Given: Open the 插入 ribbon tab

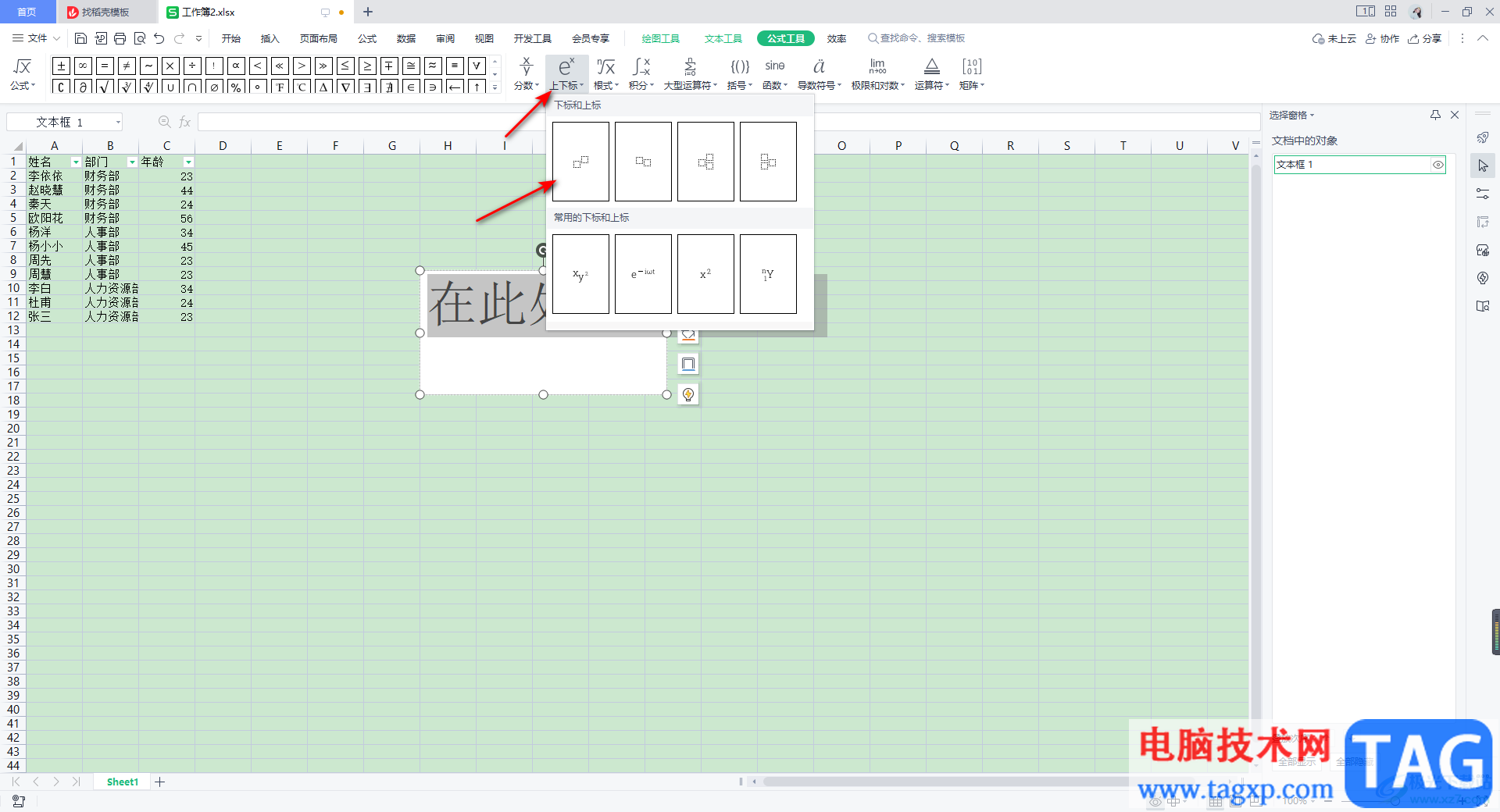Looking at the screenshot, I should tap(270, 38).
